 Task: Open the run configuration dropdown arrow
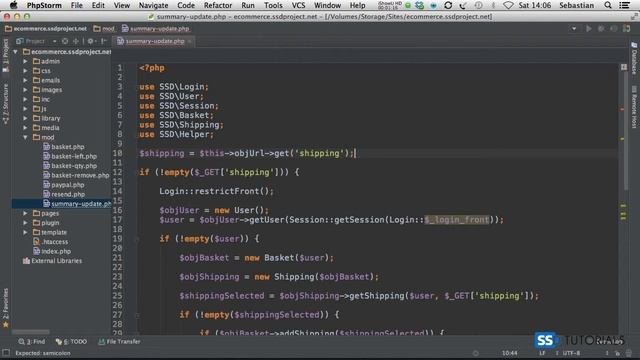click(574, 29)
